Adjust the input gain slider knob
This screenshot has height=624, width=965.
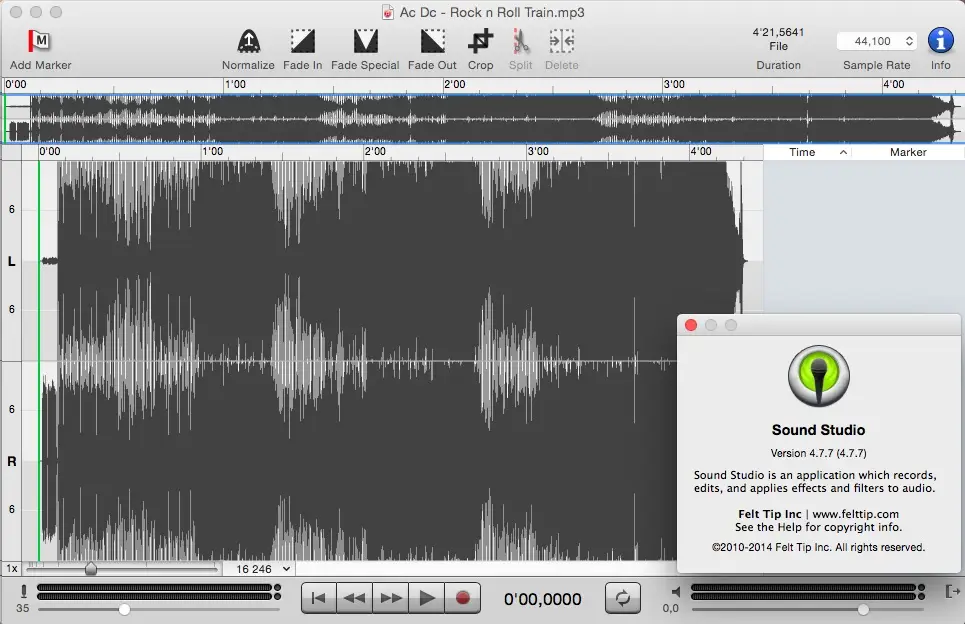(124, 609)
